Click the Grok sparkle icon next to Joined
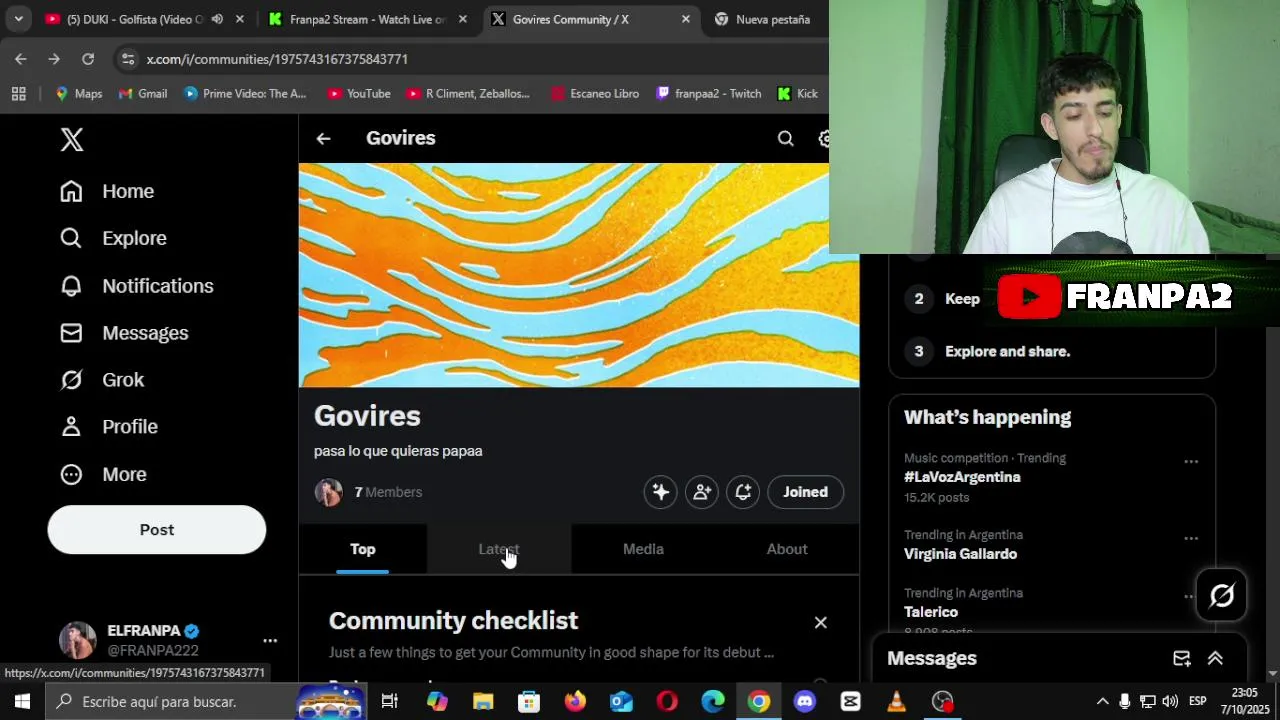 click(661, 492)
